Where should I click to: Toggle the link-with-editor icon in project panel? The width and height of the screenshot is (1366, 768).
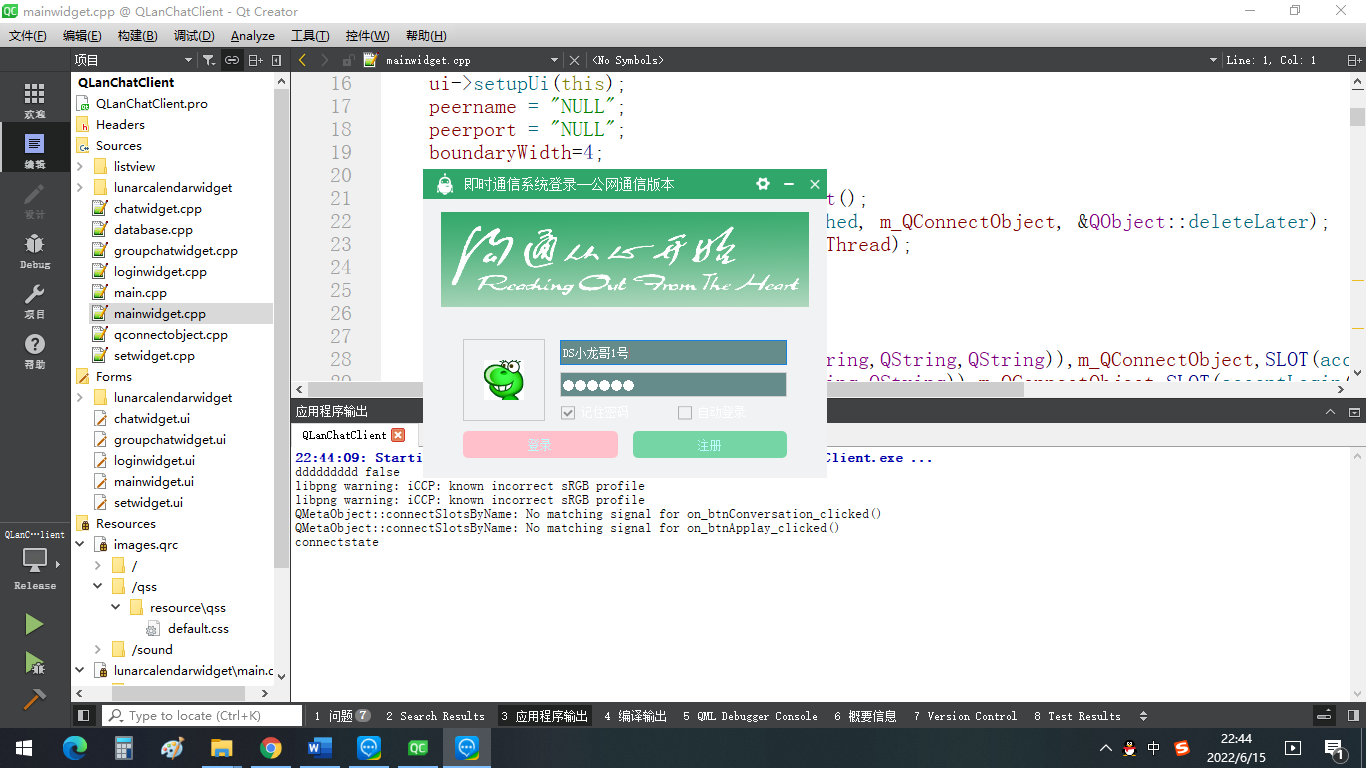click(231, 60)
